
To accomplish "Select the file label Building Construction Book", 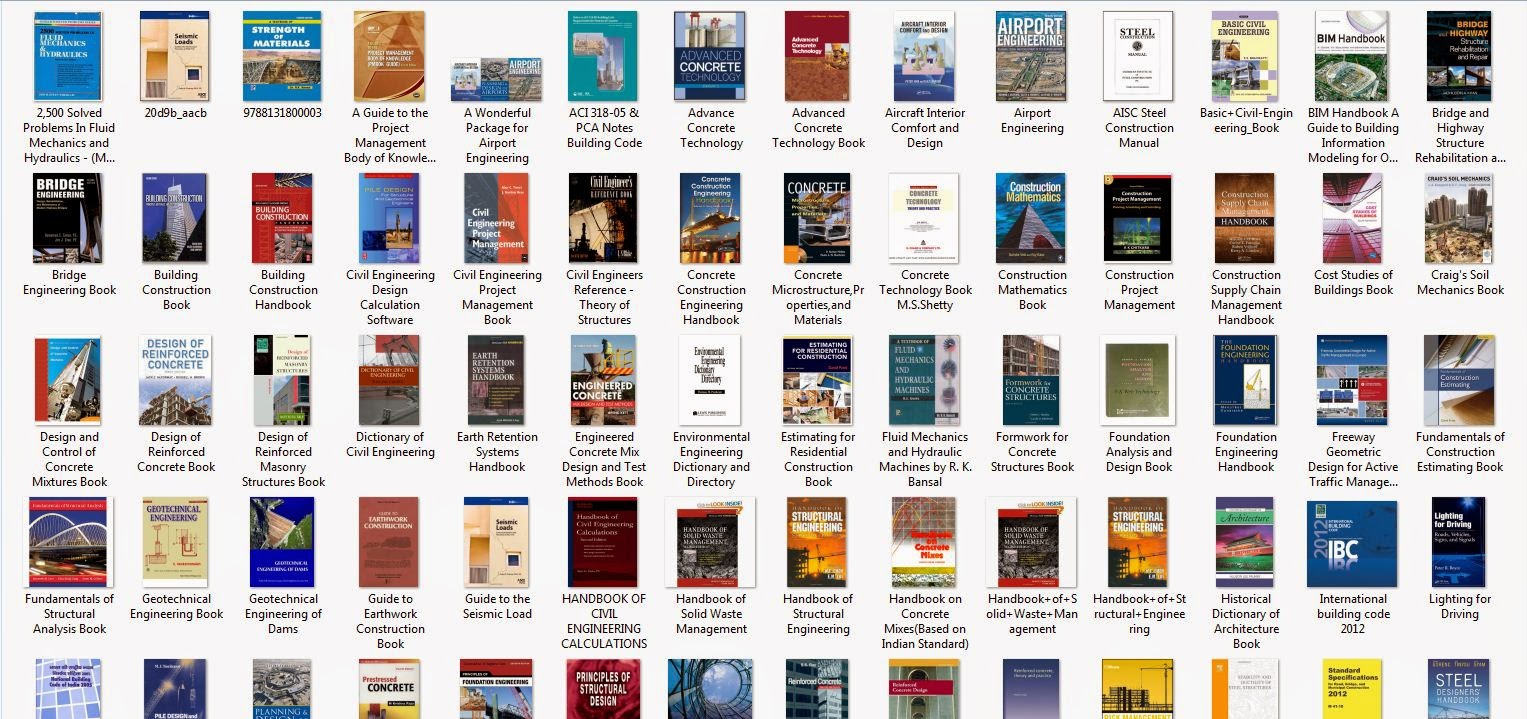I will [176, 290].
